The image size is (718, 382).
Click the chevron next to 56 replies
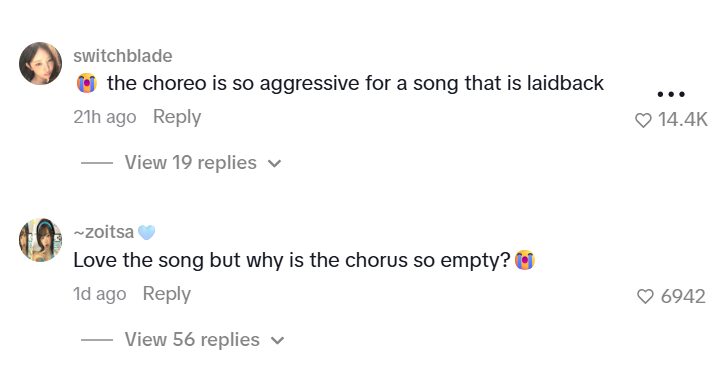pos(277,341)
